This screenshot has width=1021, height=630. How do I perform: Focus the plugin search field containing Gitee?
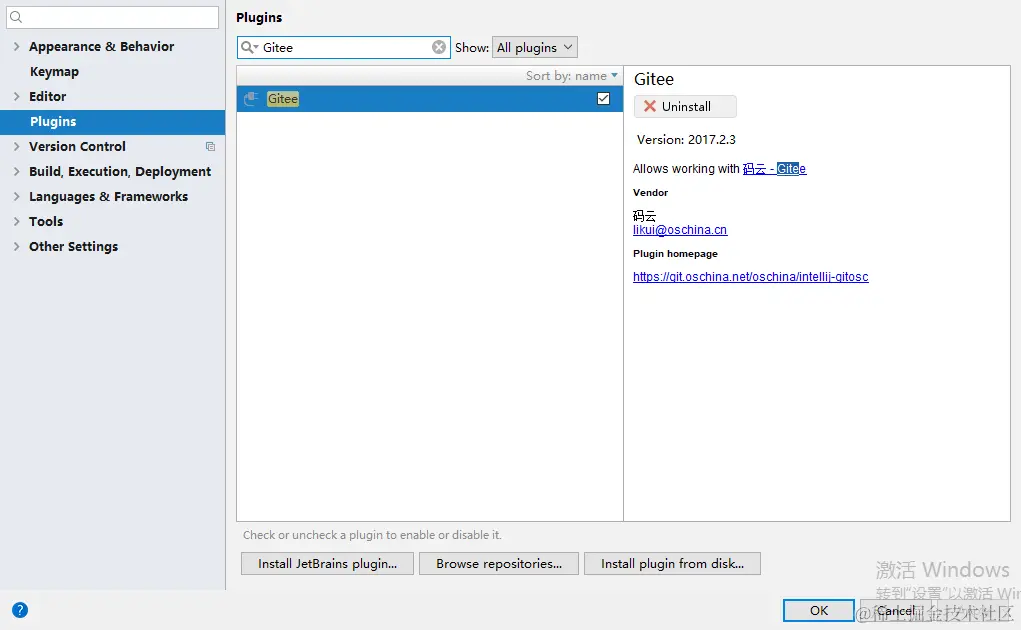(x=344, y=48)
